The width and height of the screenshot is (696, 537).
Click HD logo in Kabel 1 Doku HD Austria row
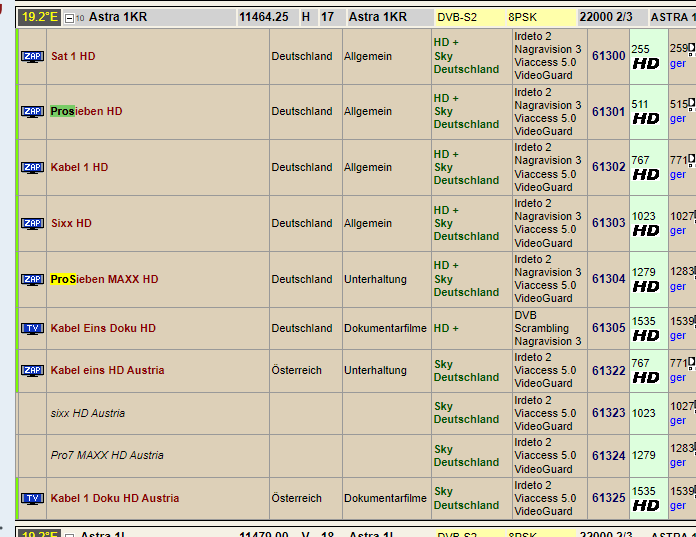click(x=646, y=505)
